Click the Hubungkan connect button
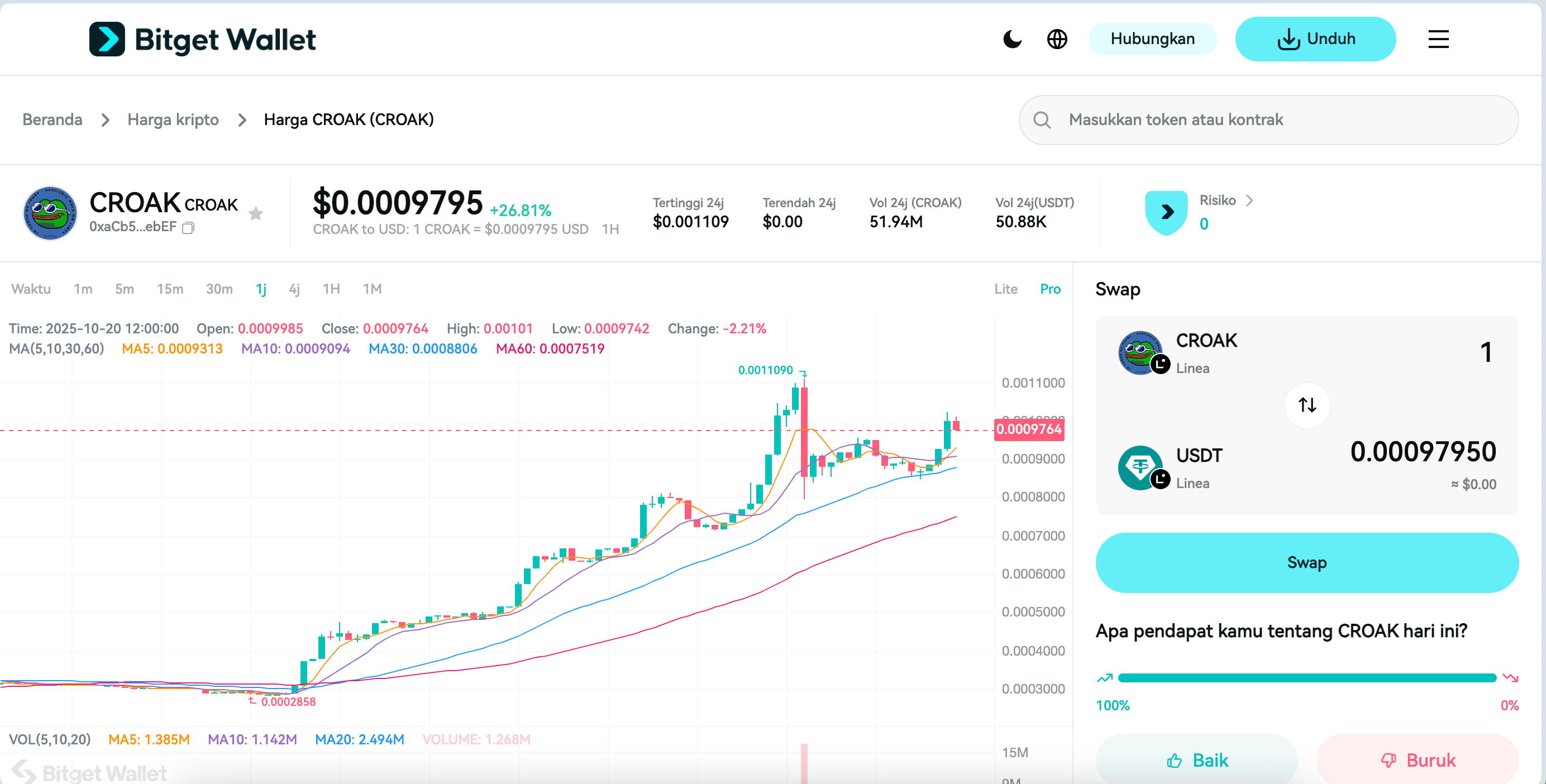Image resolution: width=1546 pixels, height=784 pixels. pos(1152,39)
